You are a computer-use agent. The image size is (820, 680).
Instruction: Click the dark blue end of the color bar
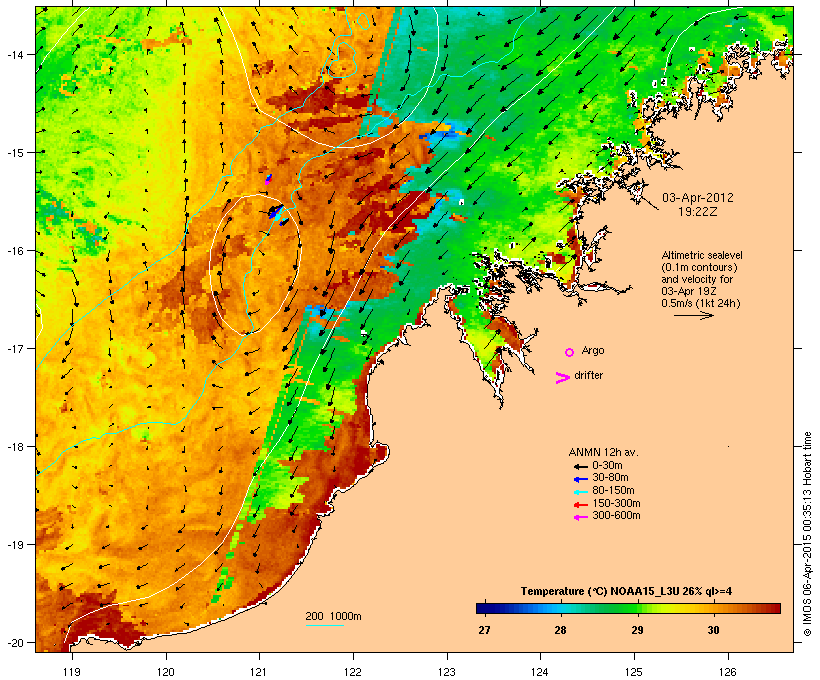[x=480, y=608]
